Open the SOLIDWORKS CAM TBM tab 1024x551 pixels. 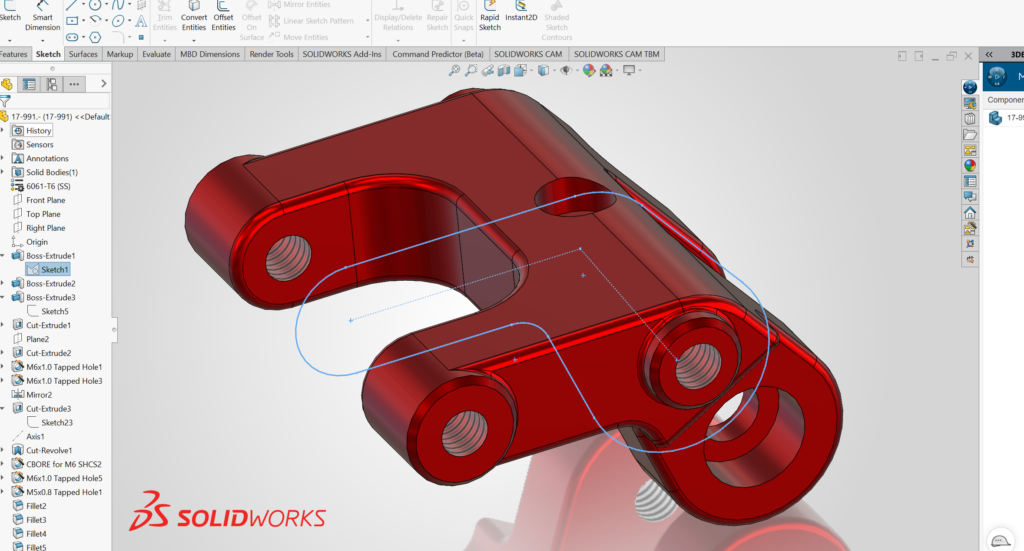[x=616, y=54]
